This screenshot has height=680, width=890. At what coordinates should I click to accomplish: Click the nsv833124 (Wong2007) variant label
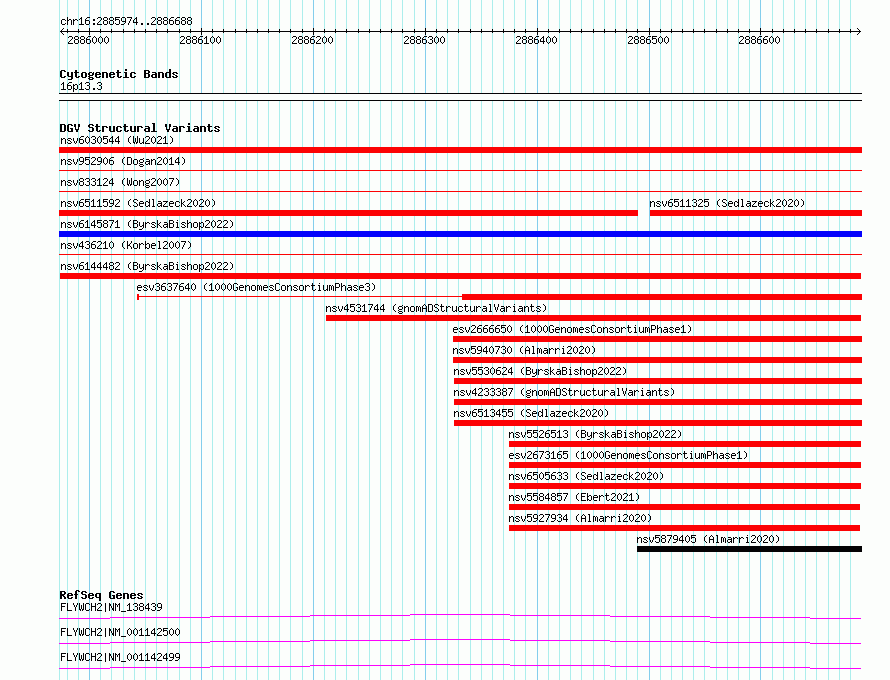click(120, 182)
